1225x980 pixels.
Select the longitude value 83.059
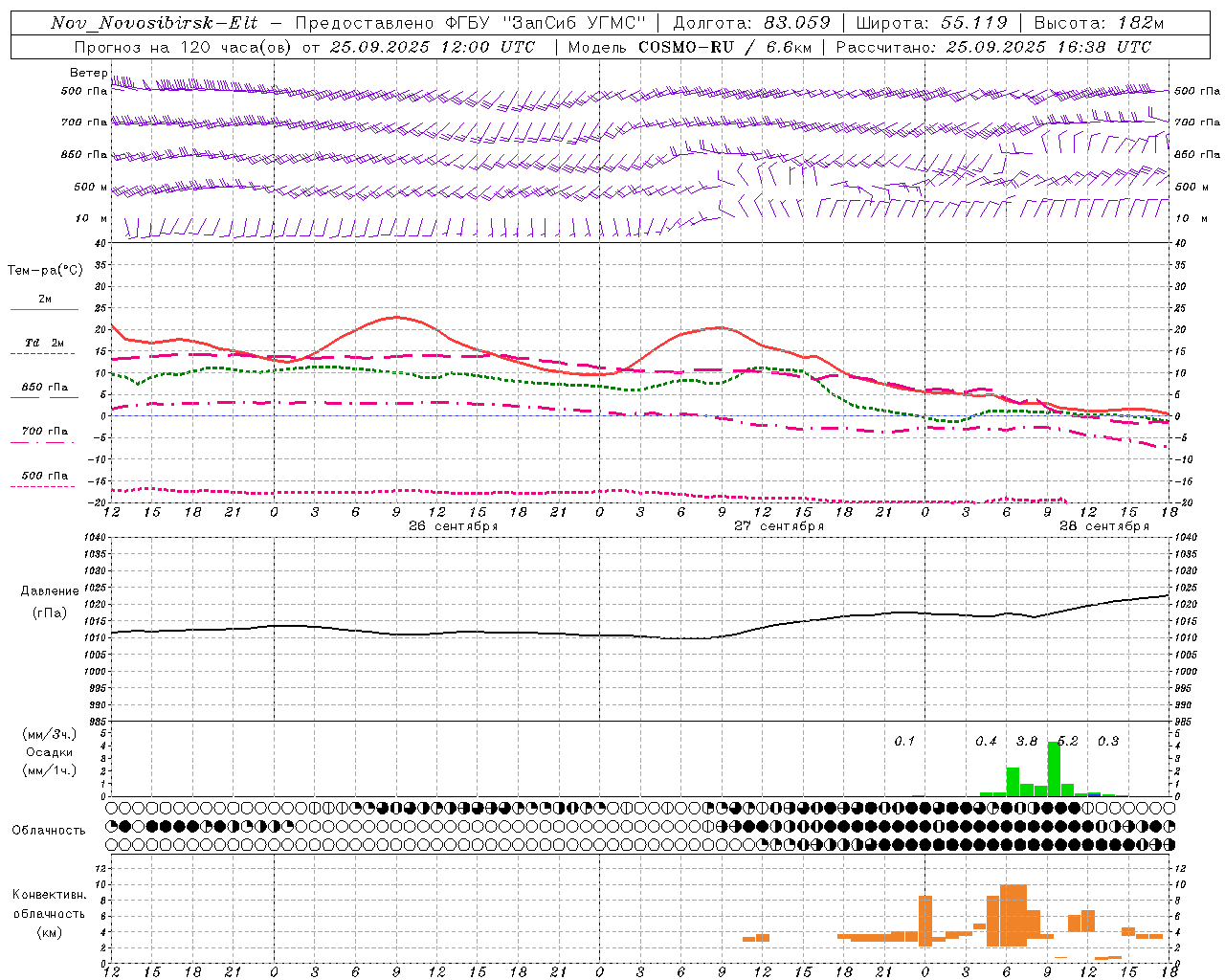(797, 23)
